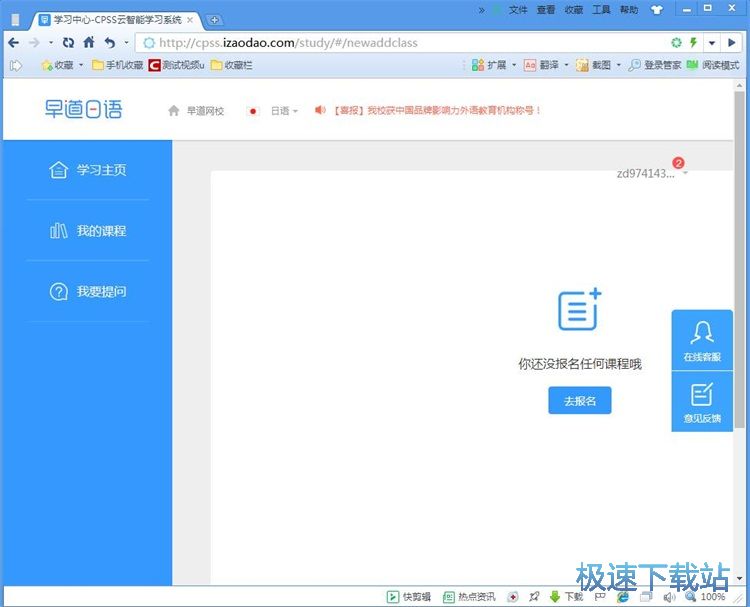Click the pin tool icon in status bar
The width and height of the screenshot is (750, 607).
coord(534,596)
